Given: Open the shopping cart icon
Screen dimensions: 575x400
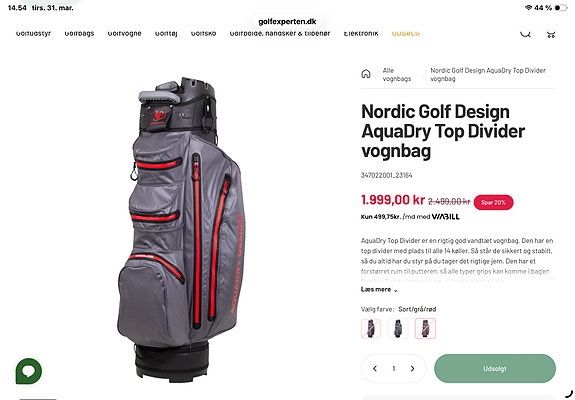Looking at the screenshot, I should [550, 34].
